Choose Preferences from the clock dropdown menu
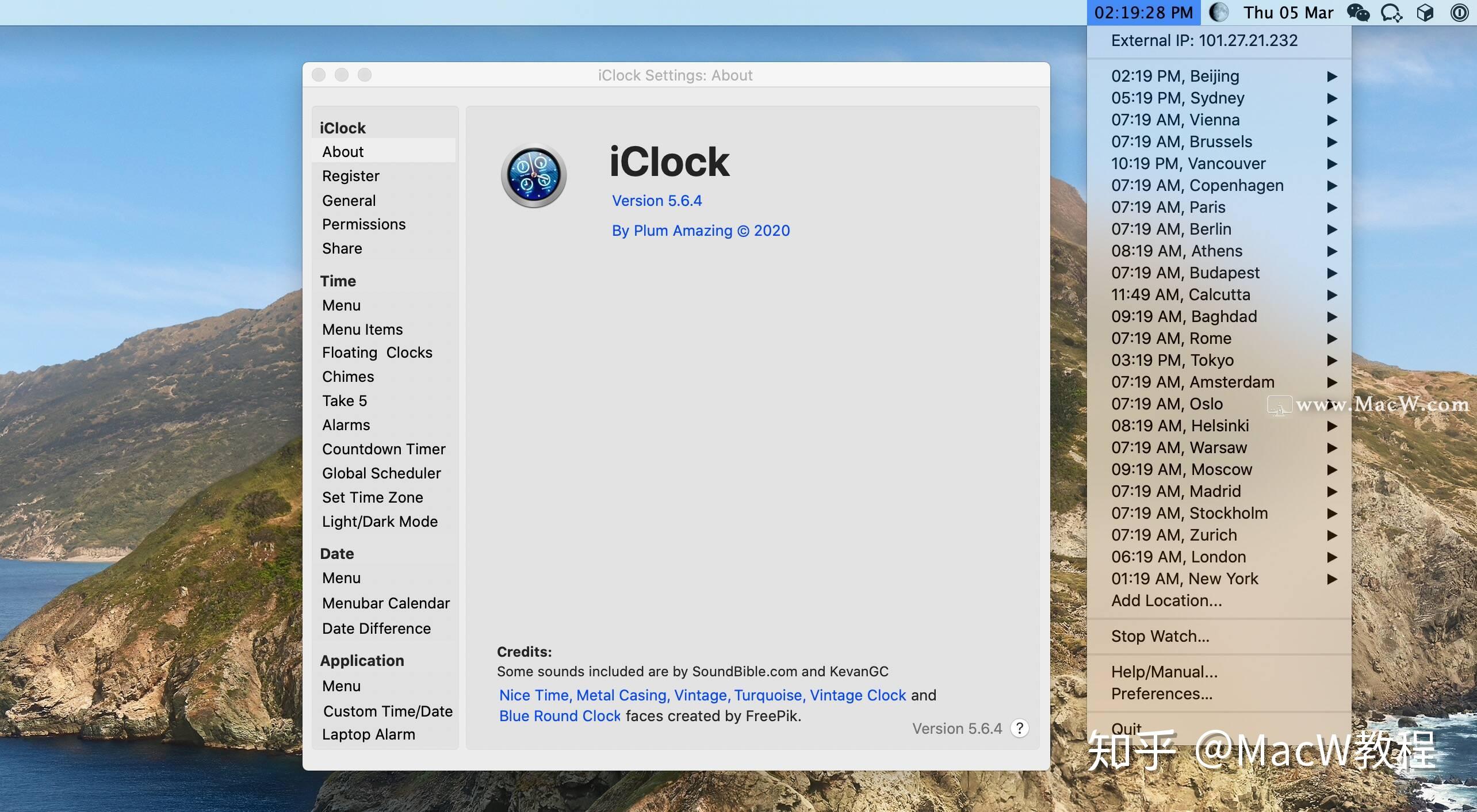Image resolution: width=1477 pixels, height=812 pixels. pos(1161,694)
